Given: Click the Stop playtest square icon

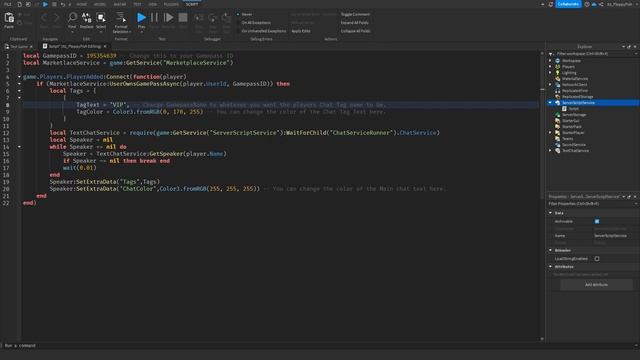Looking at the screenshot, I should coord(183,18).
